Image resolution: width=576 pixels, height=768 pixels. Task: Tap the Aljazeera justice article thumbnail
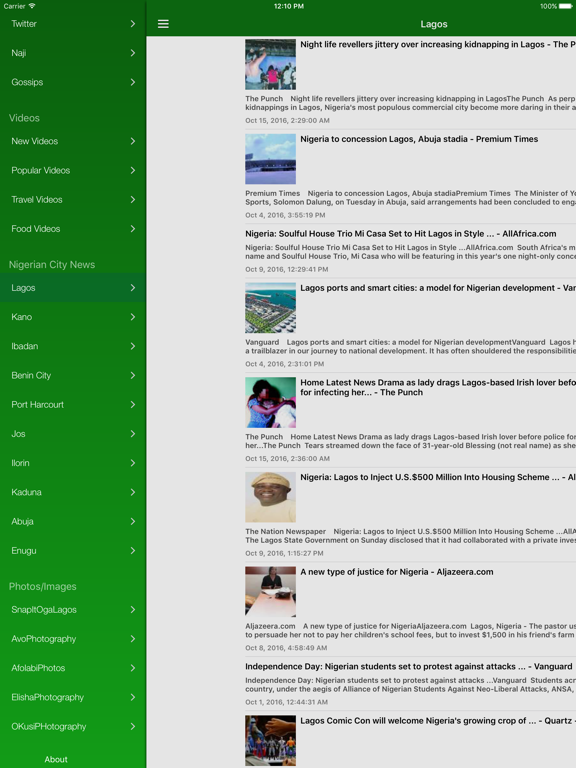[270, 591]
